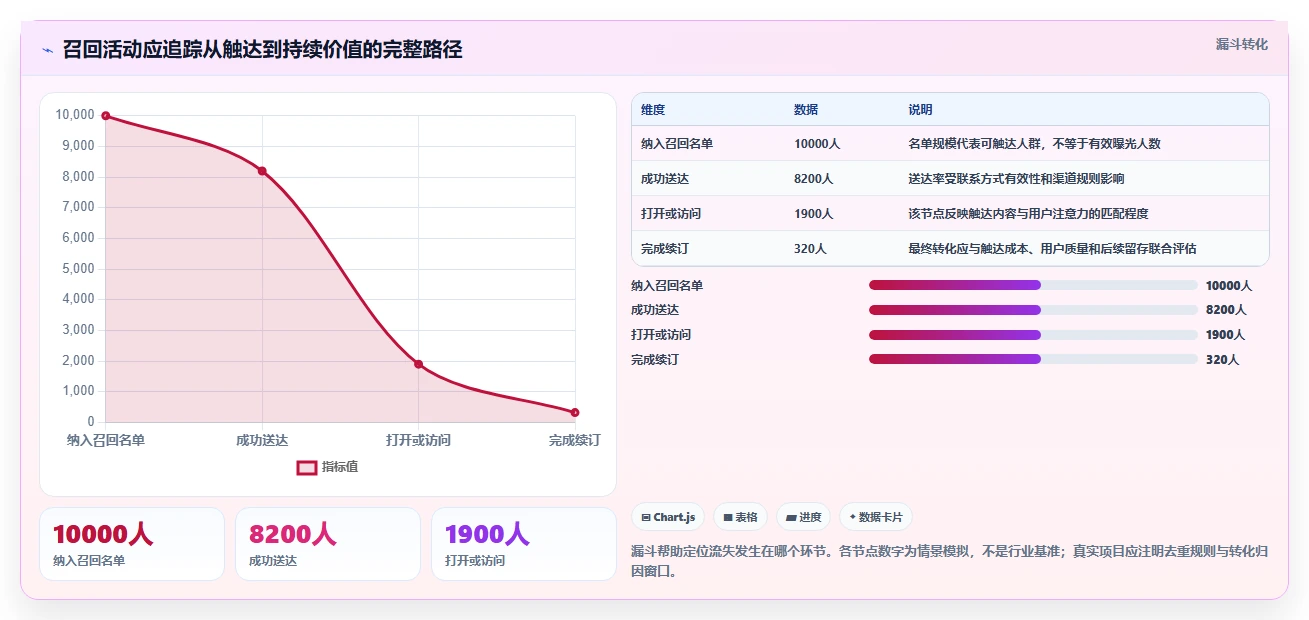1309x620 pixels.
Task: Click the chart data point for 成功送达
Action: [262, 171]
